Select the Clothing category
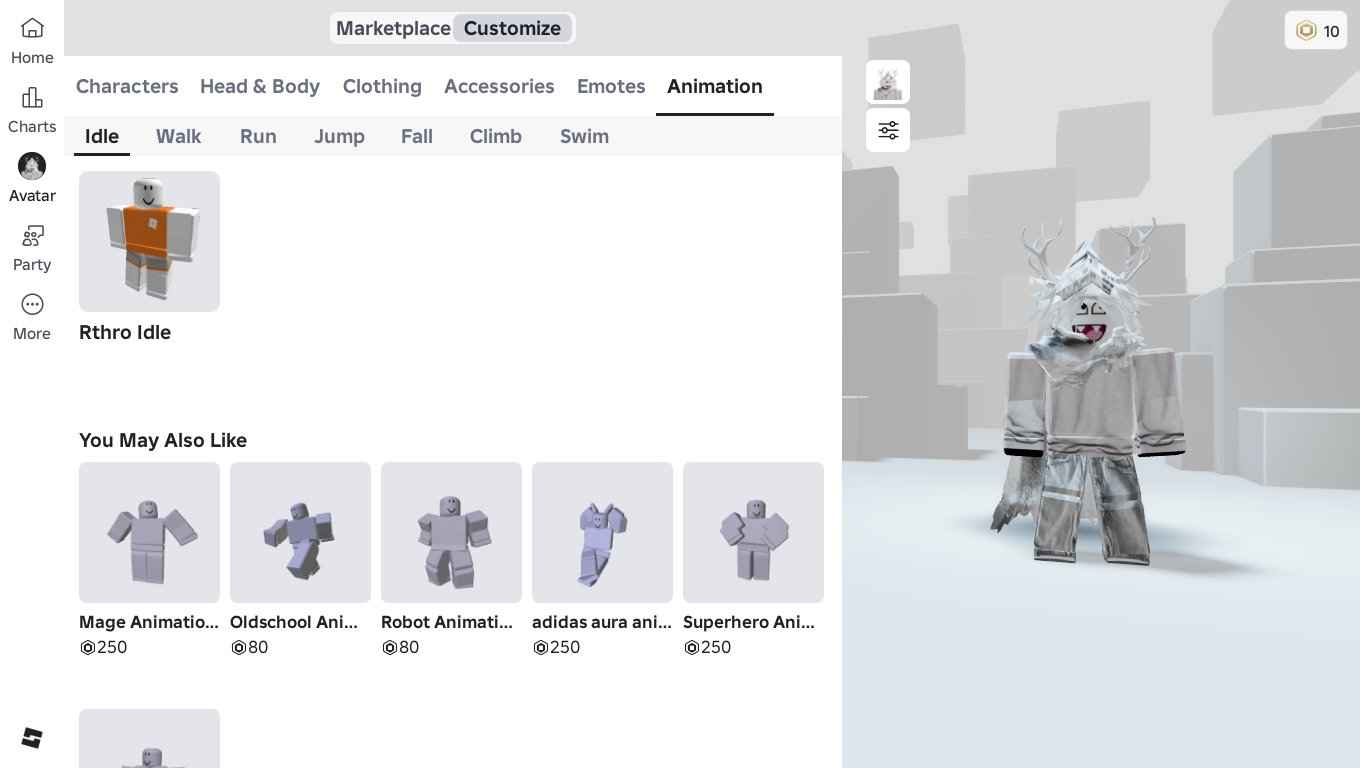The width and height of the screenshot is (1360, 768). (x=382, y=87)
